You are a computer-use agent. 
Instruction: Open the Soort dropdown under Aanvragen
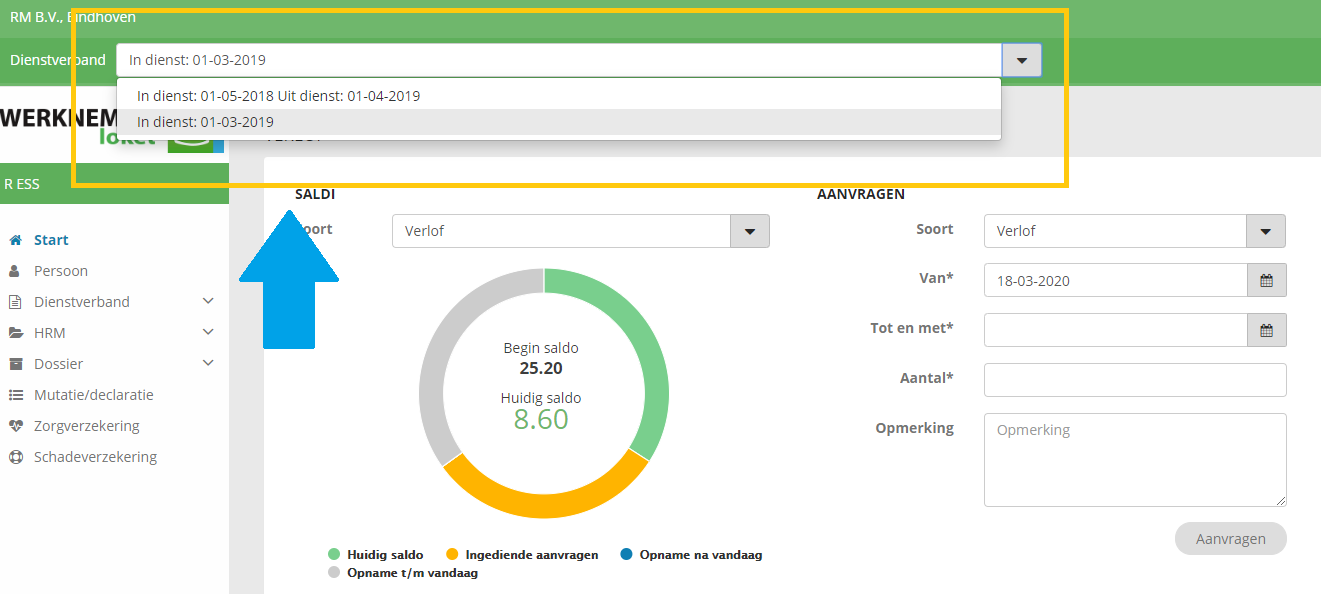(1265, 231)
